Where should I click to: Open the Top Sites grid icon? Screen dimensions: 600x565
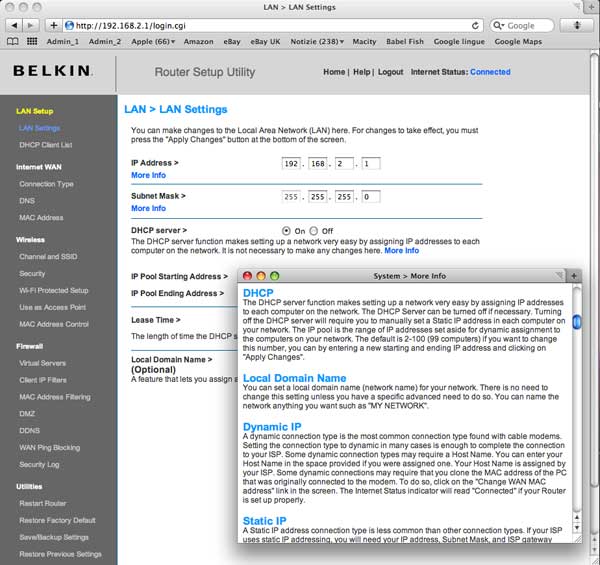click(x=32, y=41)
